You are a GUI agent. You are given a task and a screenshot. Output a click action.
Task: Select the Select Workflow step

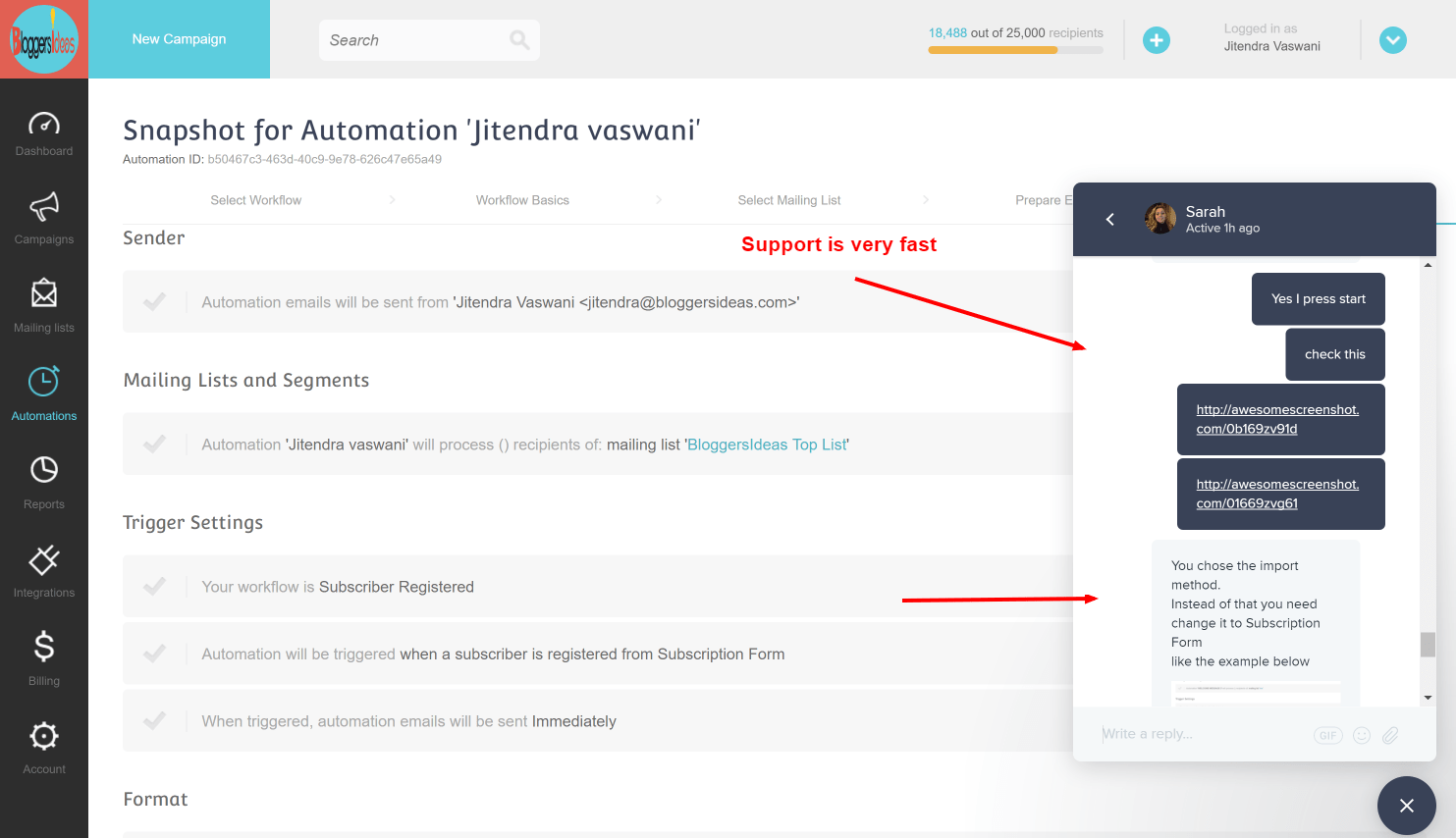256,200
